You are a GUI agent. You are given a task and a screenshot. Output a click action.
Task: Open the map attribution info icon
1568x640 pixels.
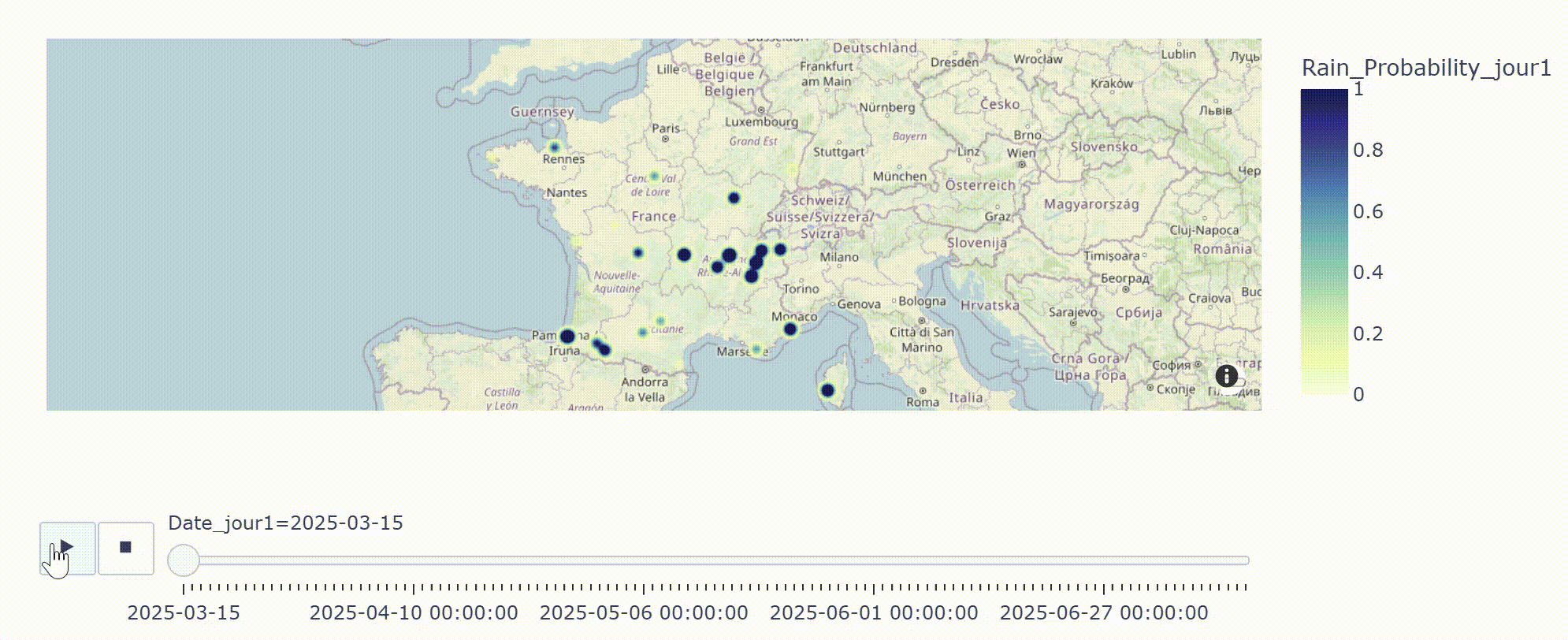[1226, 376]
